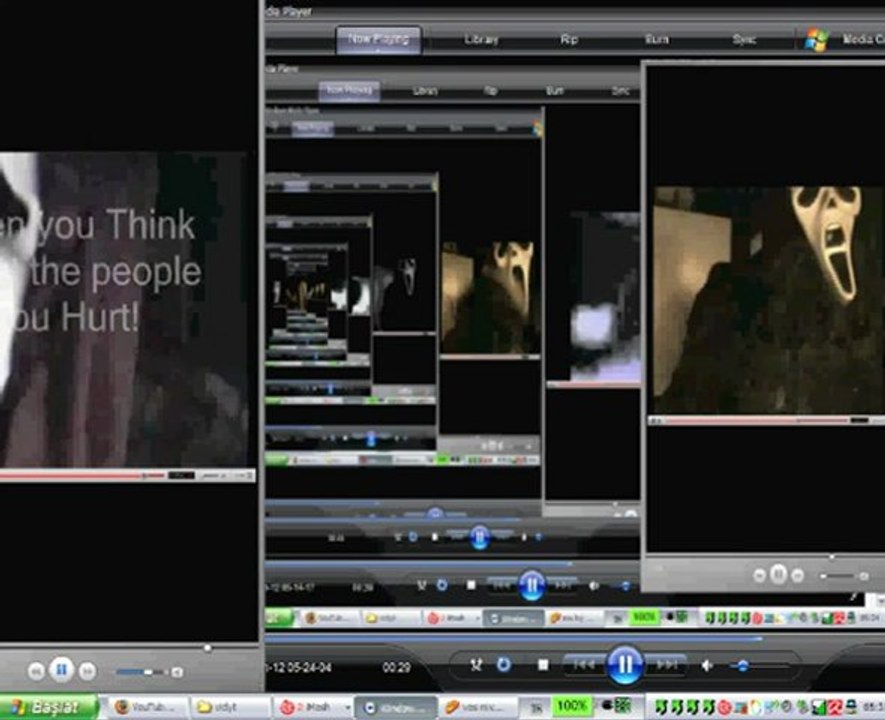Open the Başlat start menu
Viewport: 885px width, 720px height.
click(49, 707)
